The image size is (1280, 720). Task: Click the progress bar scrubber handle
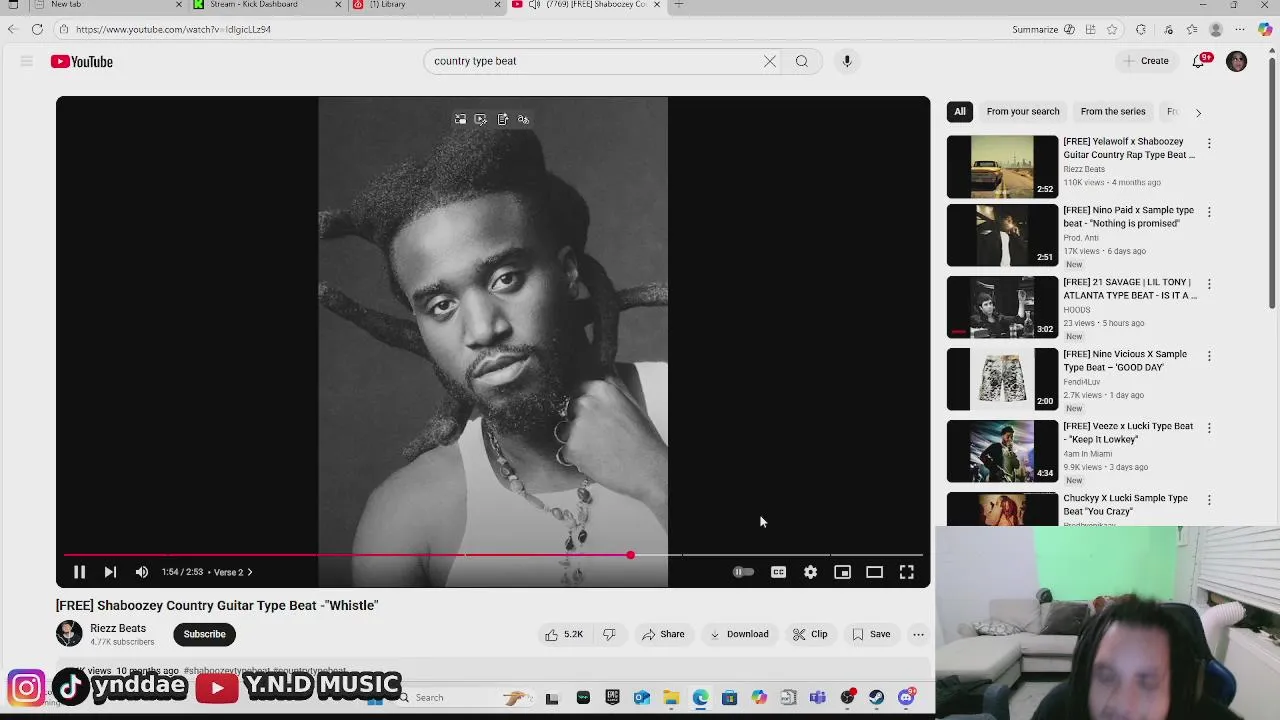[x=630, y=554]
